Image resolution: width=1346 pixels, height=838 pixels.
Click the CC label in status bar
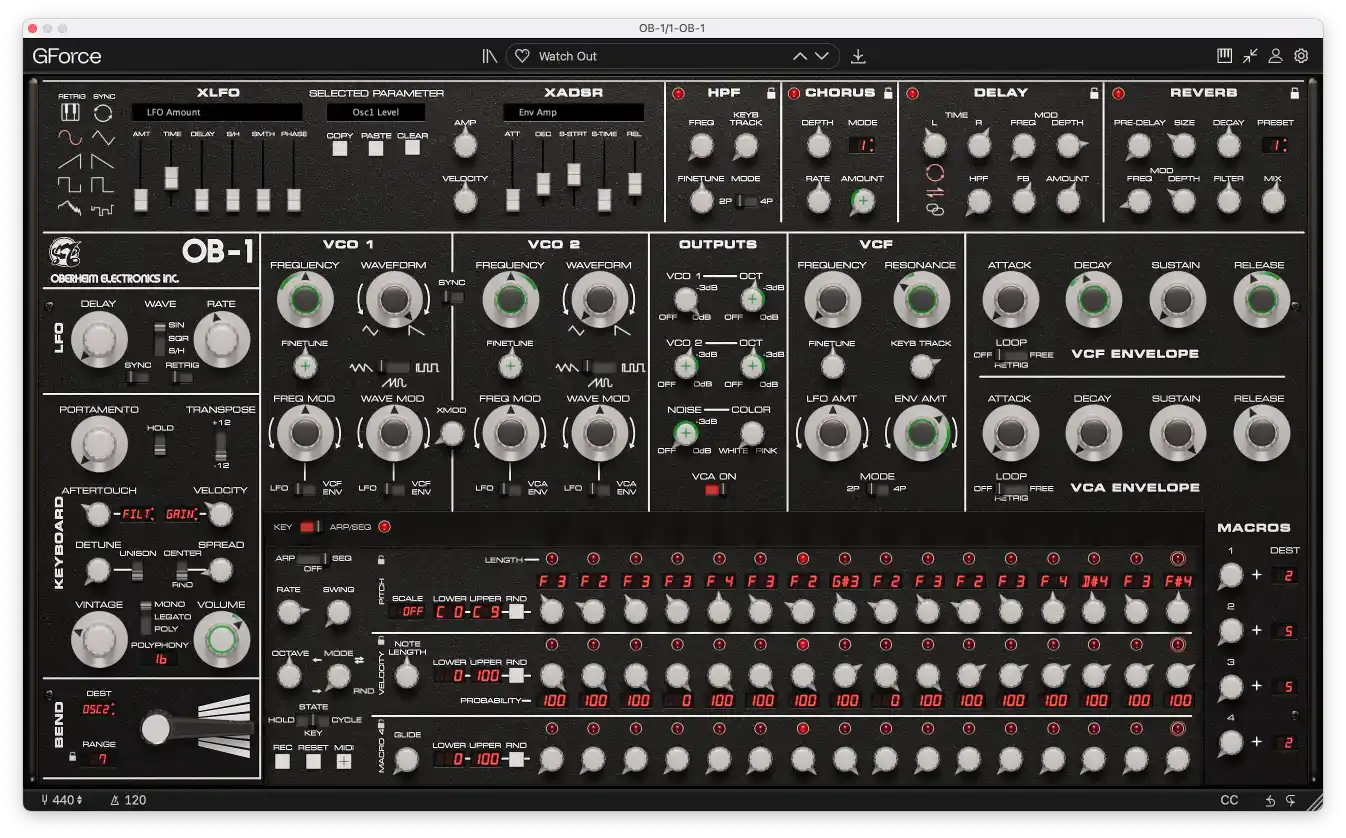(x=1229, y=800)
